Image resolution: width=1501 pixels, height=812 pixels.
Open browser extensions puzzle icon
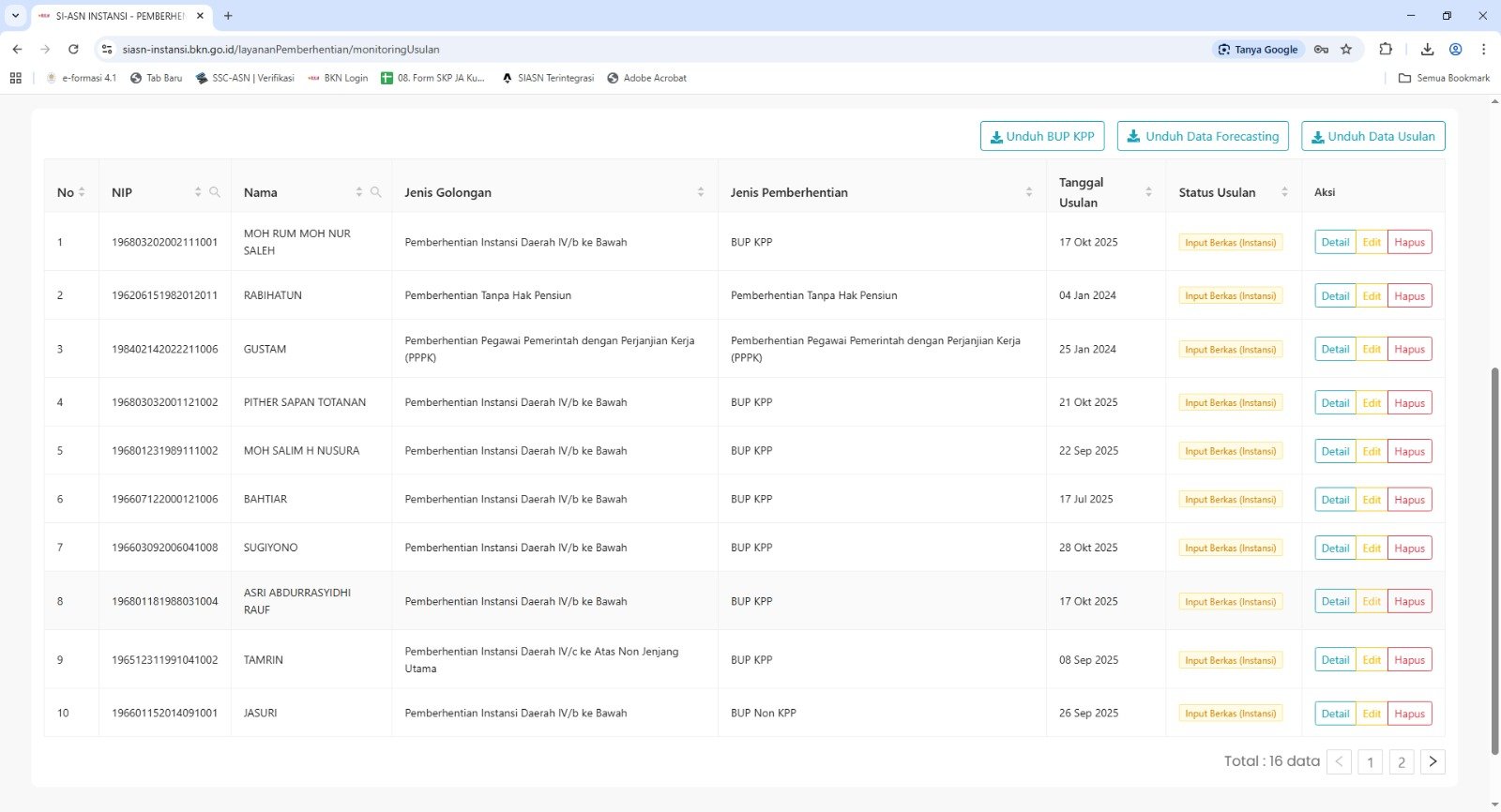(x=1386, y=50)
